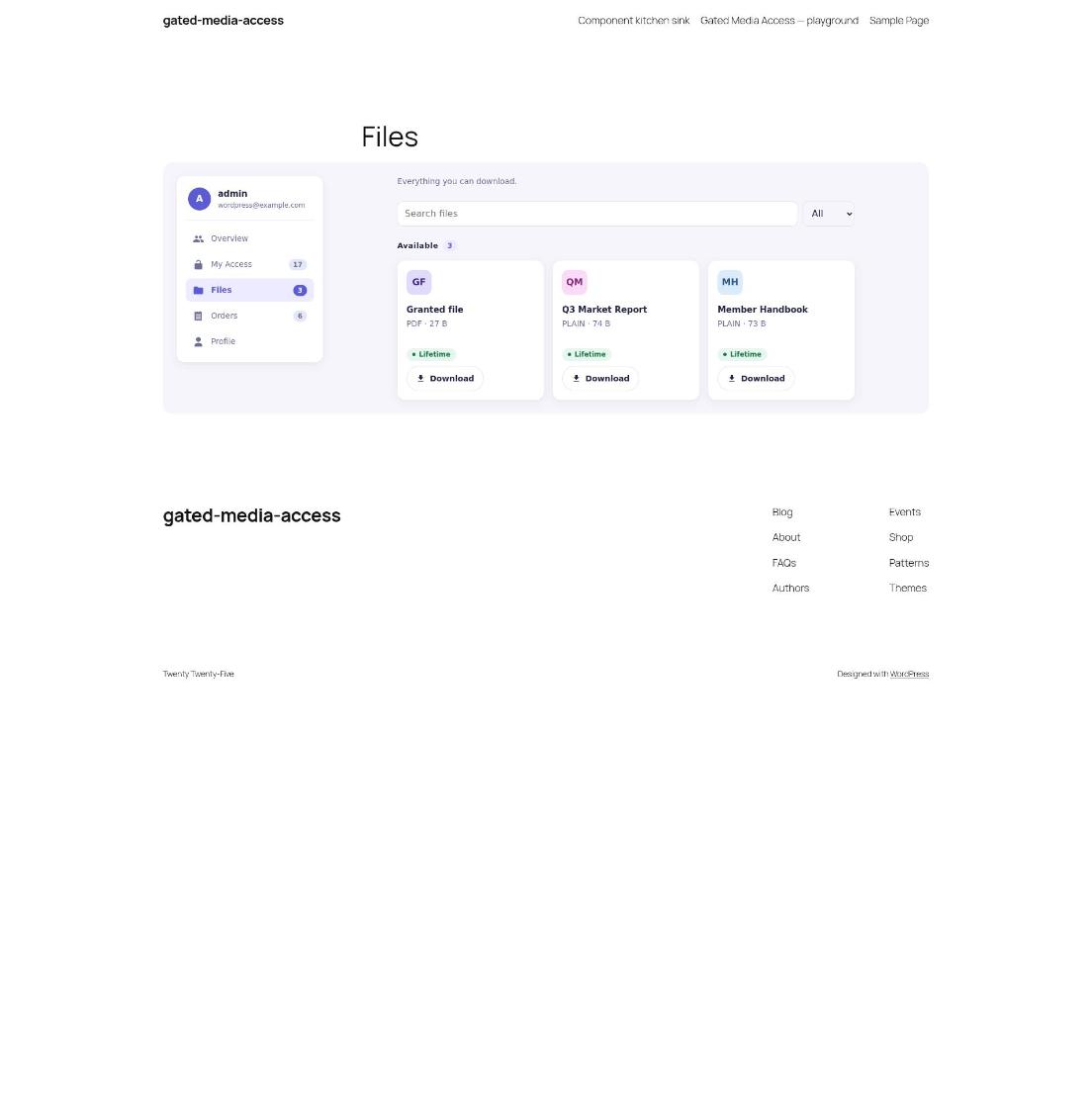The width and height of the screenshot is (1092, 1101).
Task: Open the Events footer link
Action: pyautogui.click(x=904, y=511)
